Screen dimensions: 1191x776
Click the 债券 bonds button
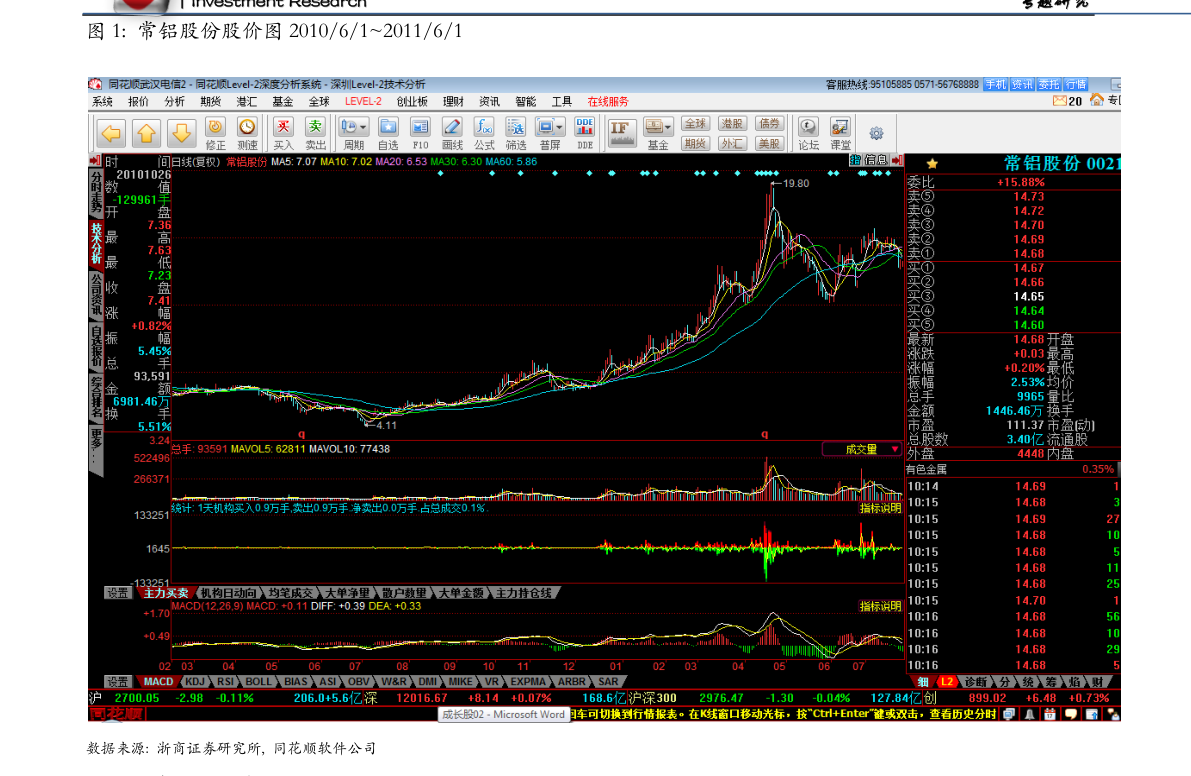(769, 124)
